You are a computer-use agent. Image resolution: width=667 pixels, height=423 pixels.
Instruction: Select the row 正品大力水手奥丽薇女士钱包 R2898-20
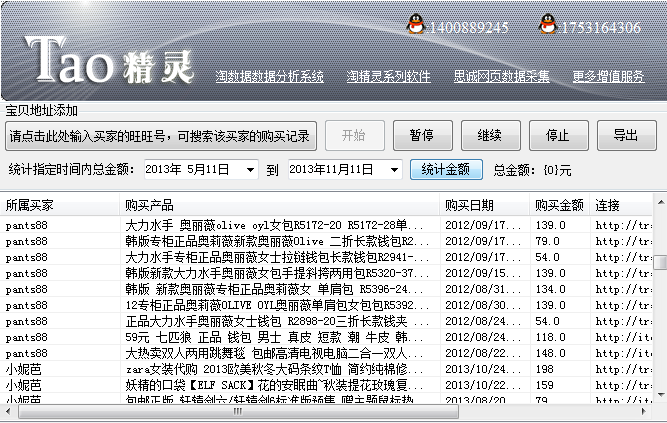point(326,321)
